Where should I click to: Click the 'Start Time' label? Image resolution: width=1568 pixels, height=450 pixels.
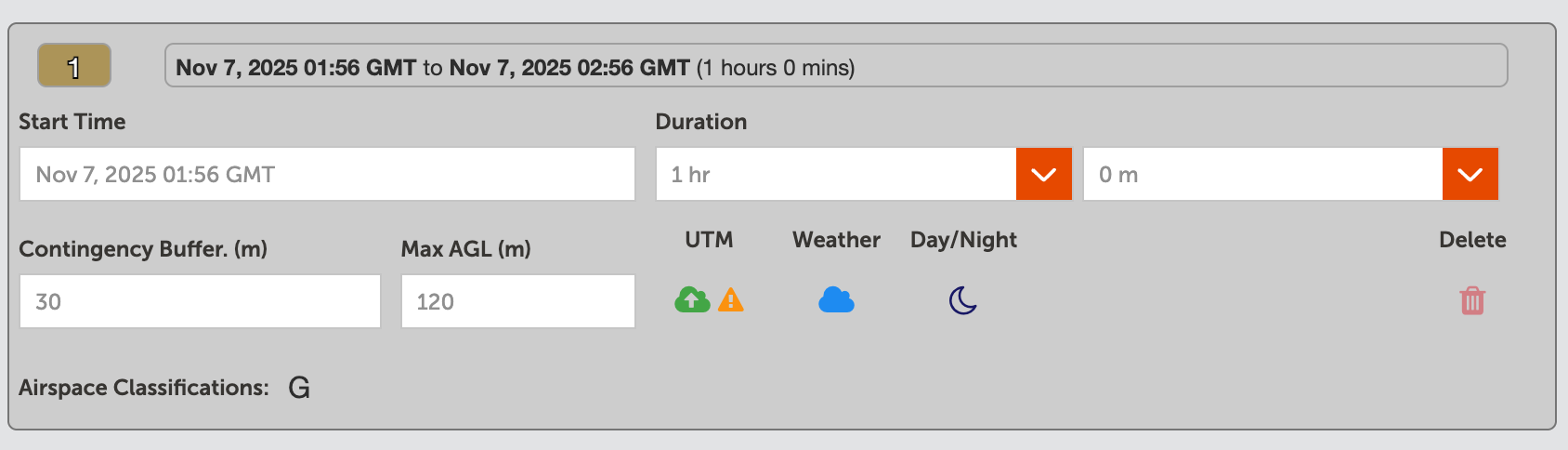coord(72,122)
